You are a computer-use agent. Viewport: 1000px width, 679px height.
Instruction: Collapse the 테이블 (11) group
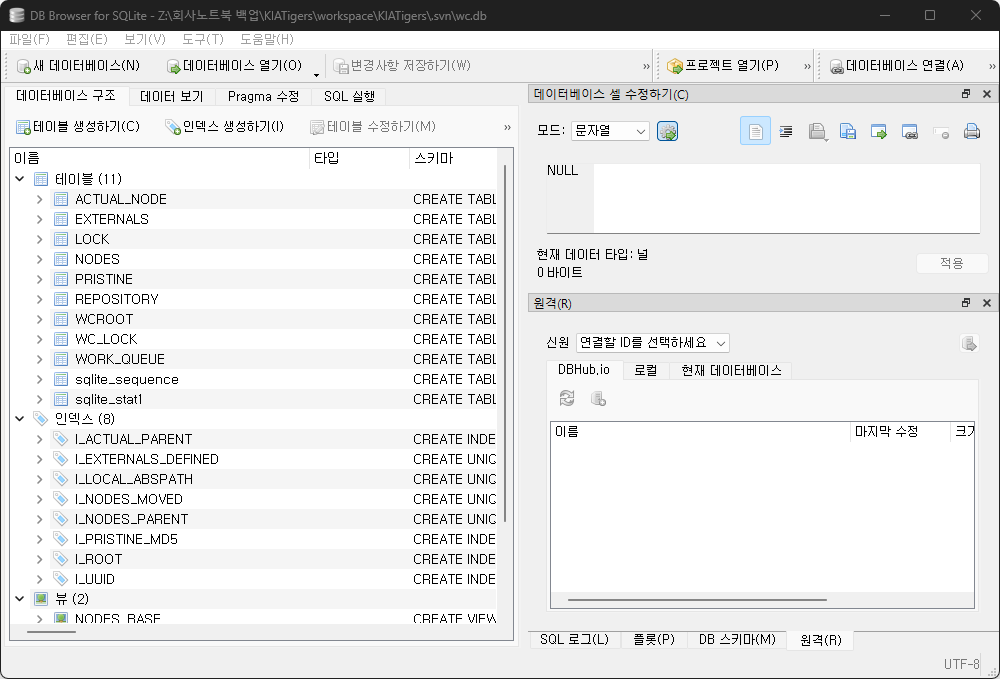(20, 179)
